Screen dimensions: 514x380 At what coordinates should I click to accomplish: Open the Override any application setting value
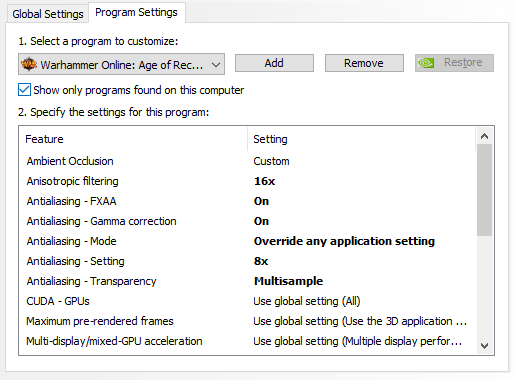(344, 241)
